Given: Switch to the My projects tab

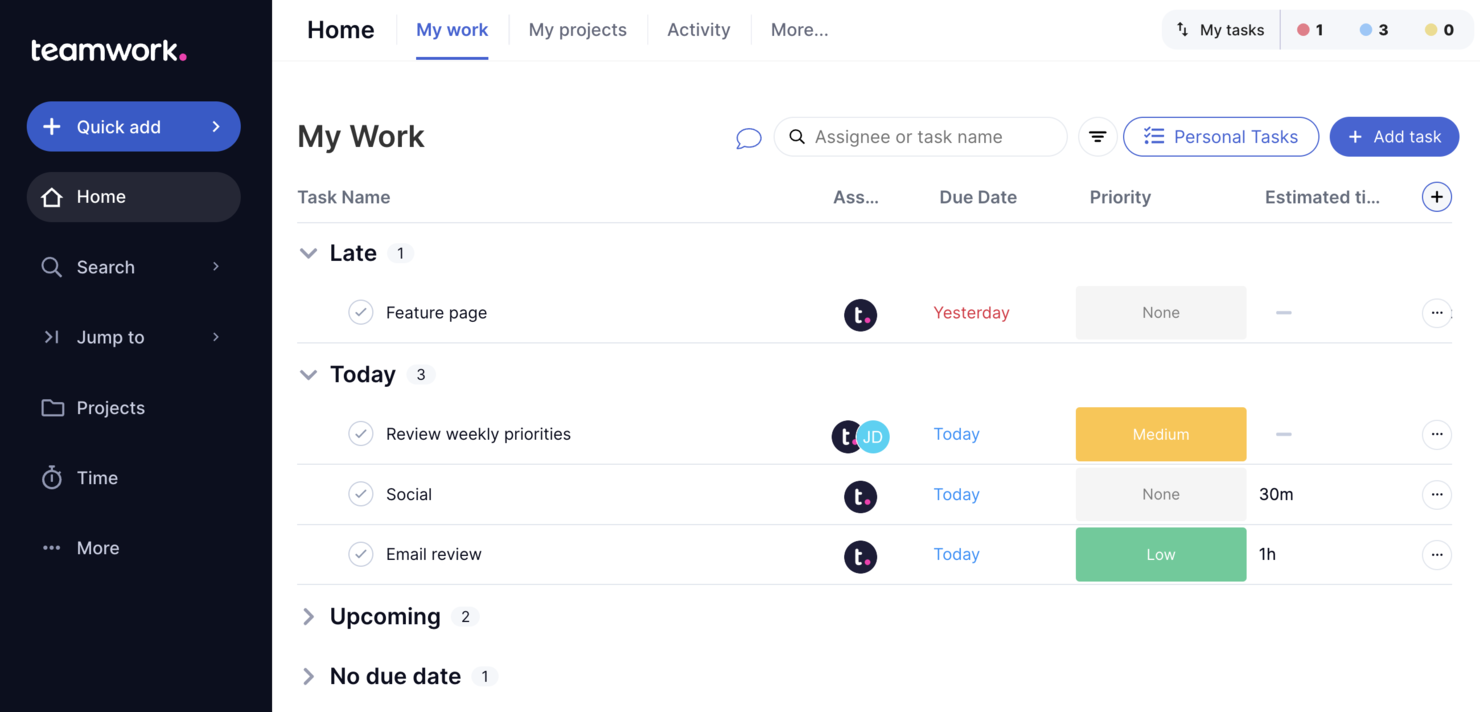Looking at the screenshot, I should pos(577,29).
